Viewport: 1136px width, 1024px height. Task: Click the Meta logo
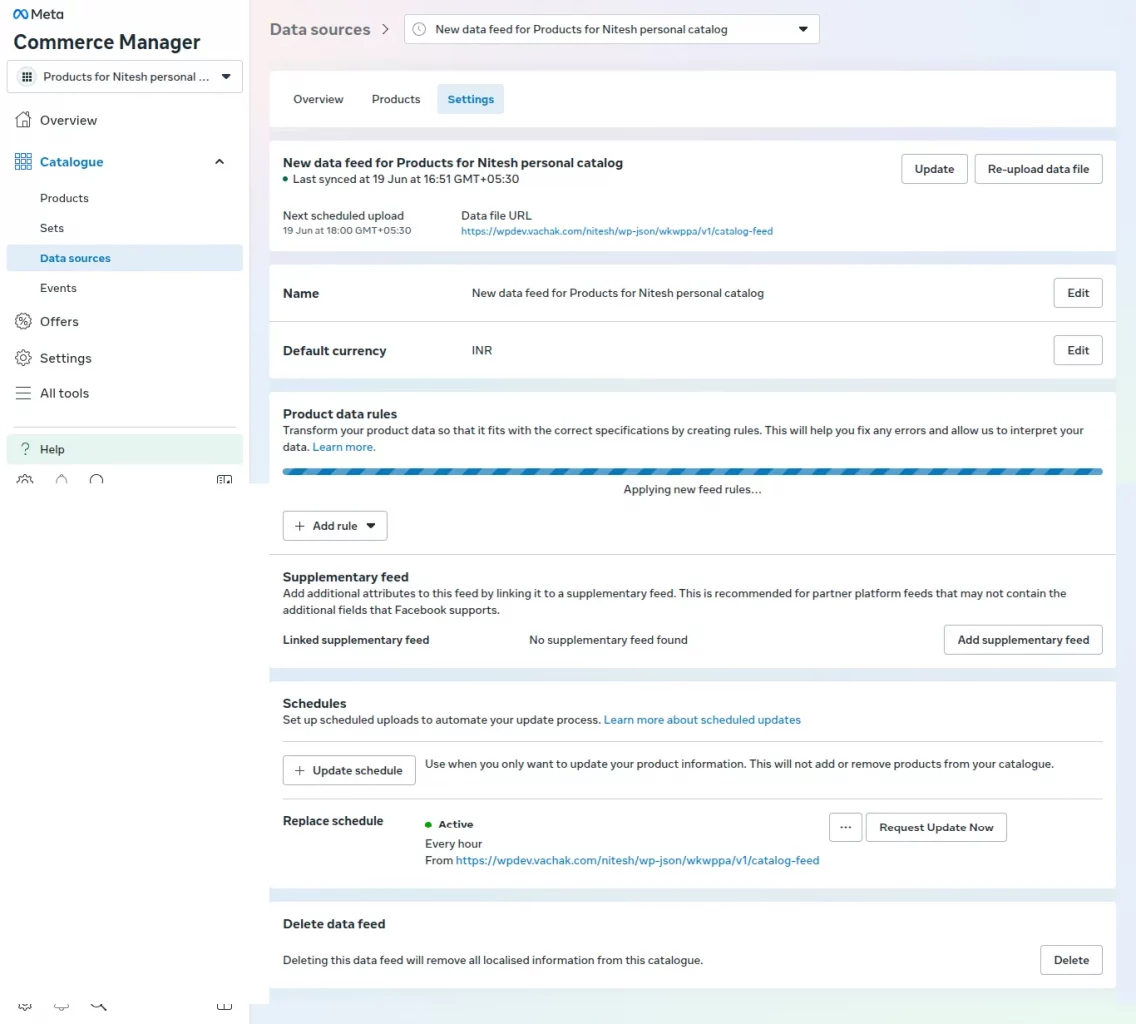(38, 14)
